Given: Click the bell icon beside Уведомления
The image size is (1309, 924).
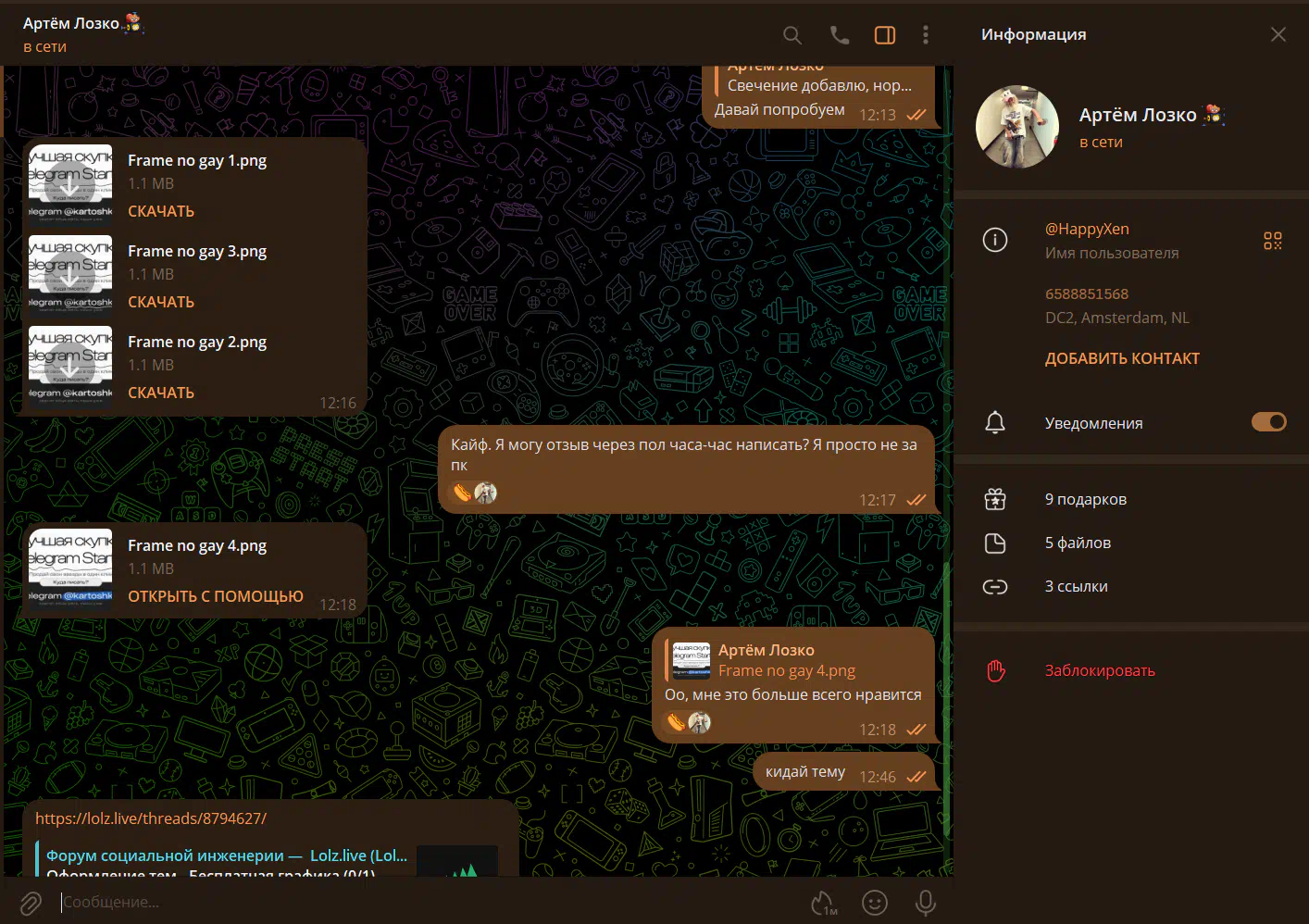Looking at the screenshot, I should (x=995, y=423).
